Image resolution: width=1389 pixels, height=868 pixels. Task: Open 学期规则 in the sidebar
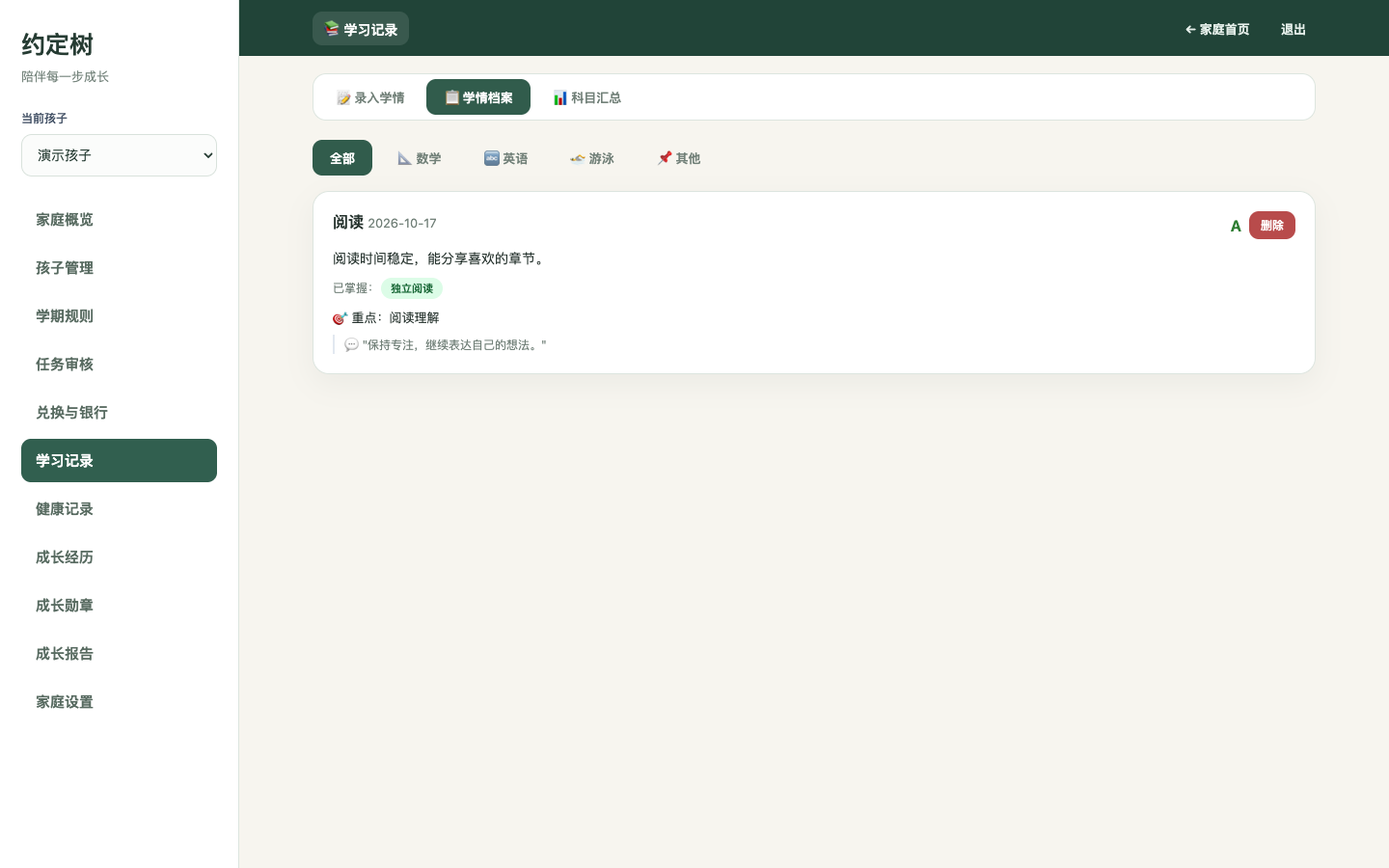click(119, 315)
